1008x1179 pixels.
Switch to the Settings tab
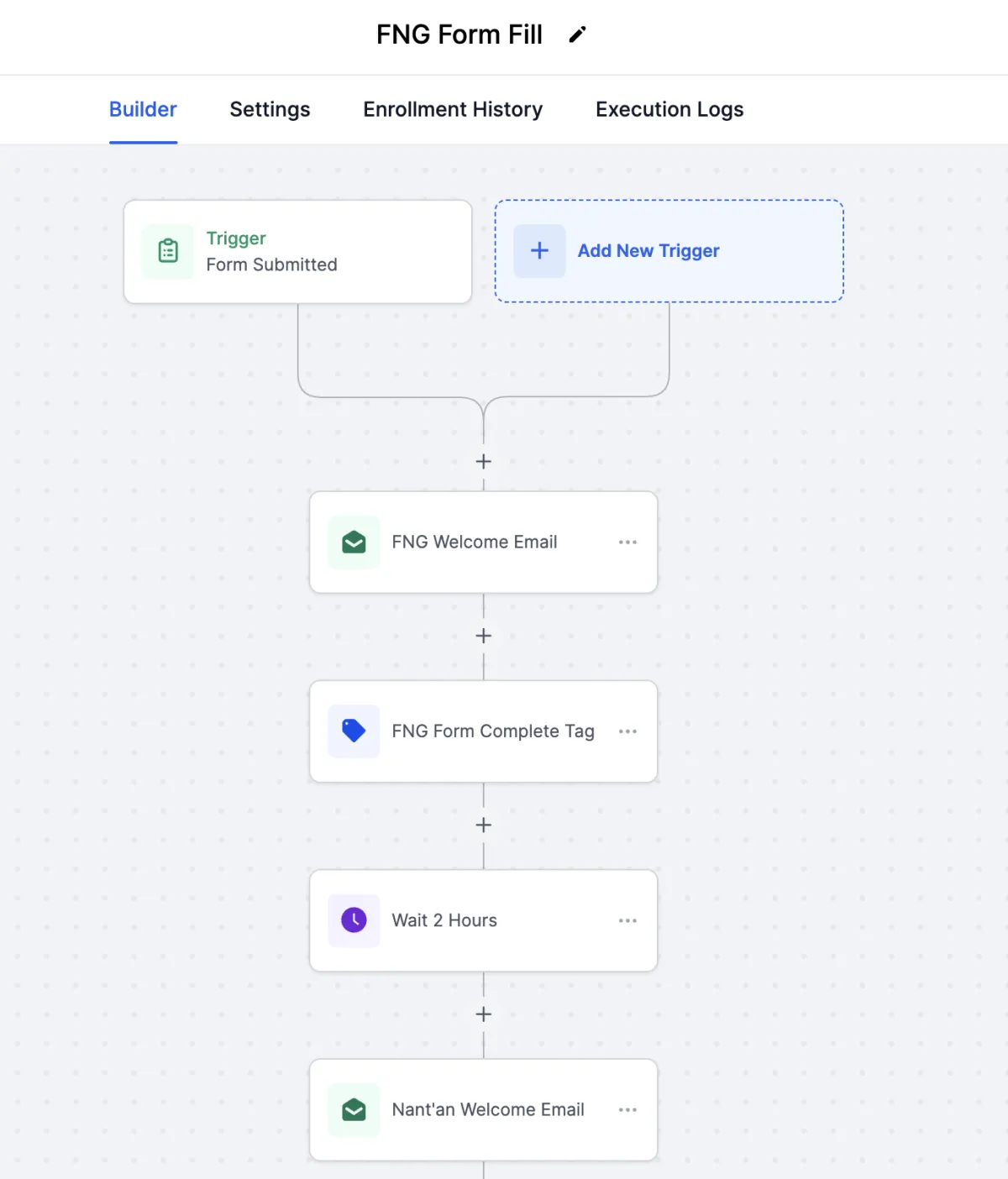tap(270, 110)
